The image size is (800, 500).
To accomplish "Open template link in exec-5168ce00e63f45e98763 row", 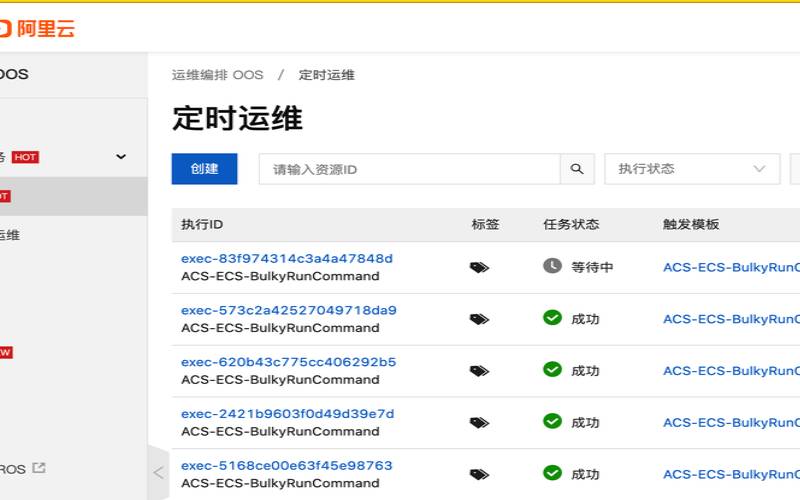I will coord(731,474).
